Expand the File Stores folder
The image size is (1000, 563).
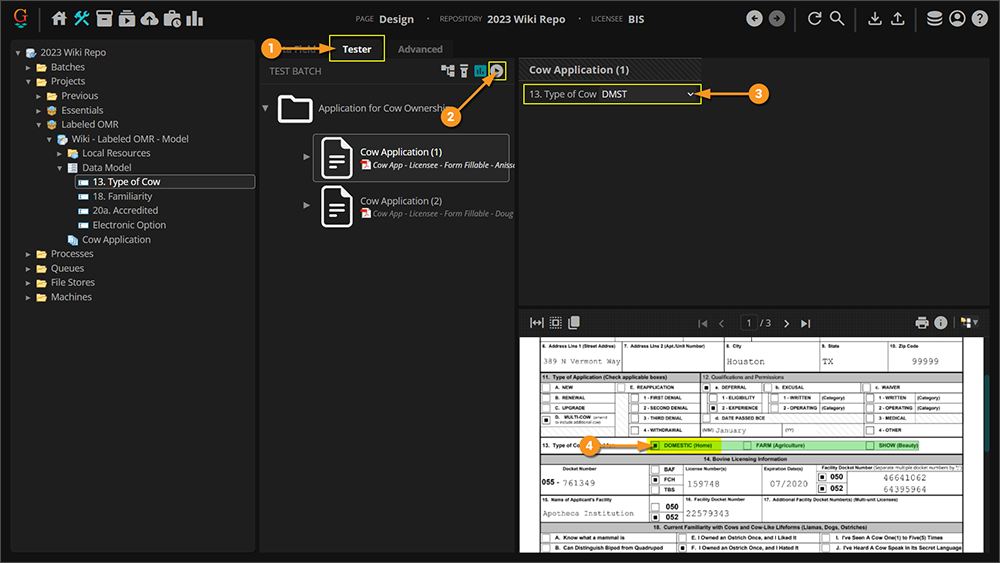coord(28,283)
